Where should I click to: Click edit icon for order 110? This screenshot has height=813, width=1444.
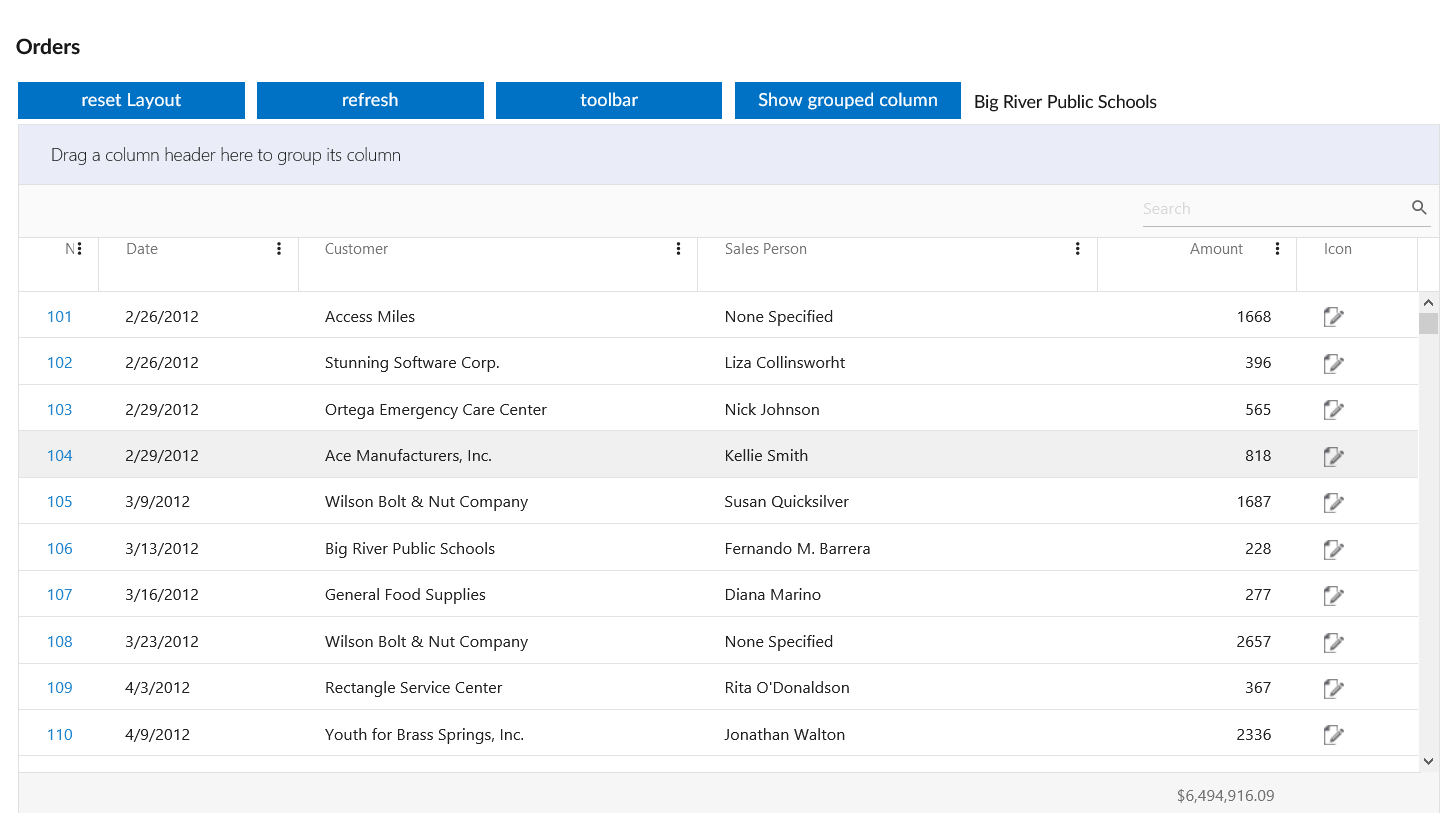pyautogui.click(x=1333, y=735)
